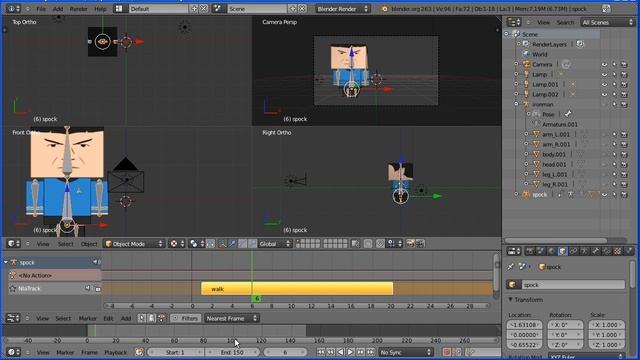Click the RenderLayers image icon in outliner
The image size is (640, 360).
pyautogui.click(x=580, y=44)
